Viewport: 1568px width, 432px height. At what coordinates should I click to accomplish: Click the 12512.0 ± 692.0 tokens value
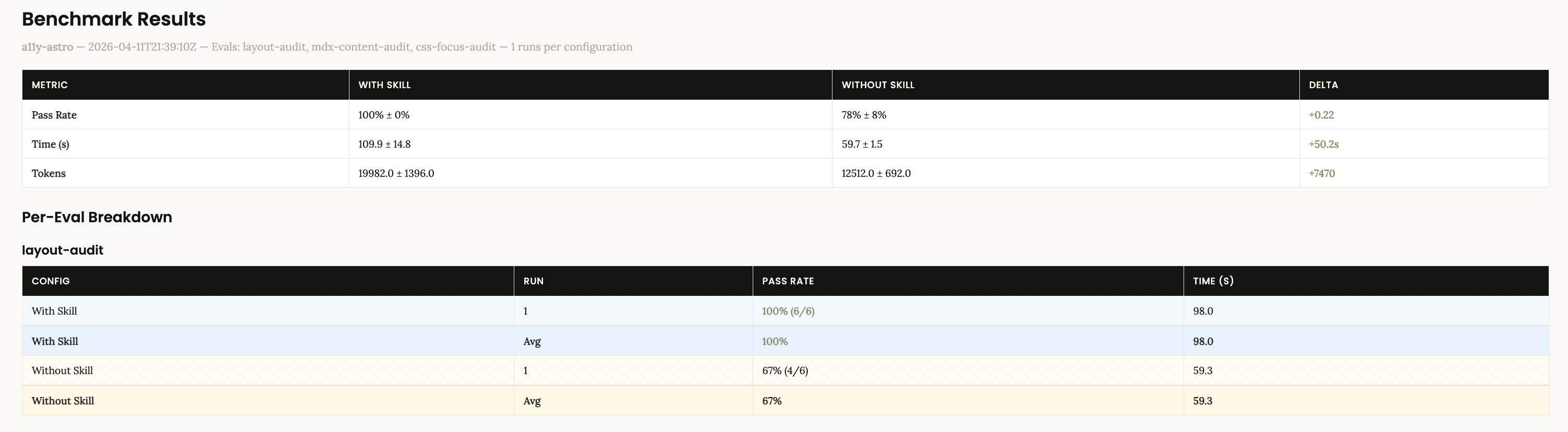[x=876, y=173]
